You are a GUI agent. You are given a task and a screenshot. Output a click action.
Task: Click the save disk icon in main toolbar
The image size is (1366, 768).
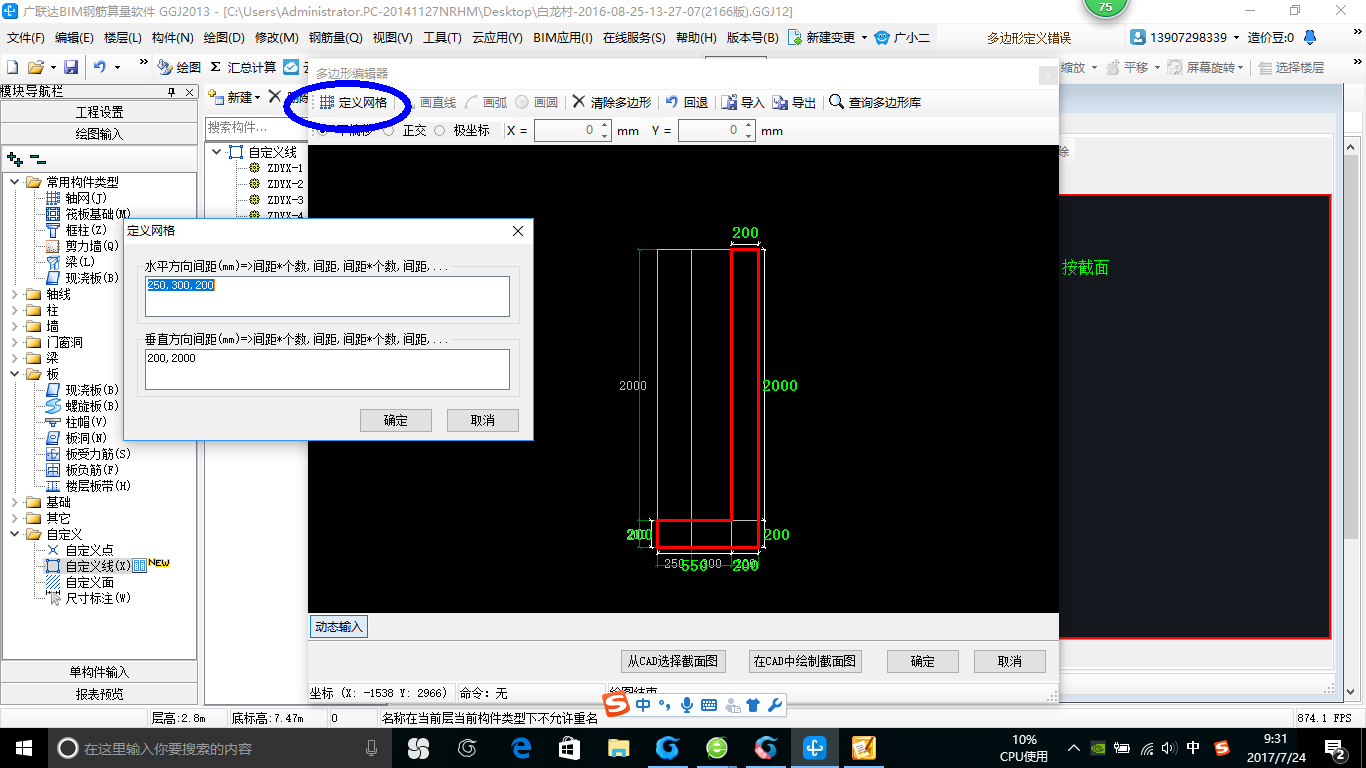(x=71, y=67)
